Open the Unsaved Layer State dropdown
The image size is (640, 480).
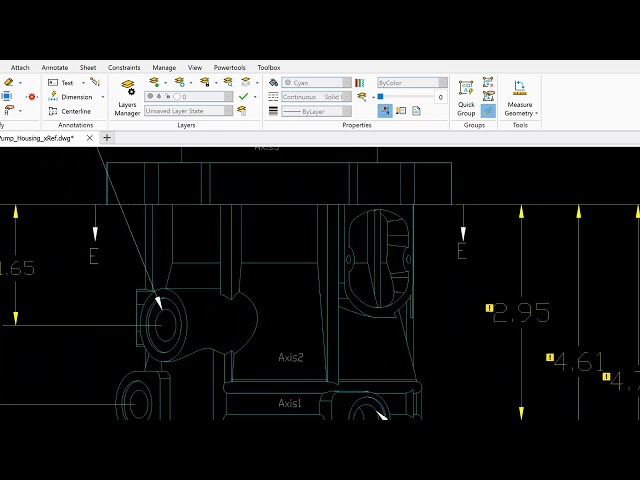189,111
